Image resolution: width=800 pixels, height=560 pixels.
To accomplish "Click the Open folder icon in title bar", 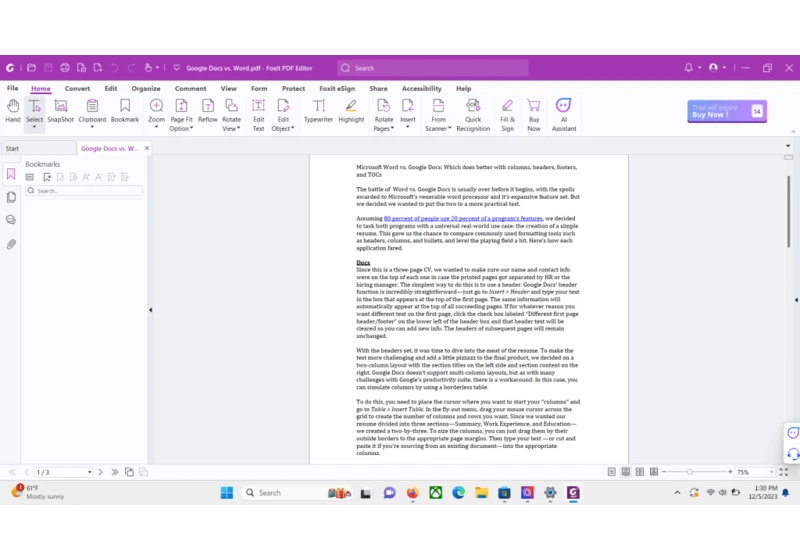I will coord(31,68).
